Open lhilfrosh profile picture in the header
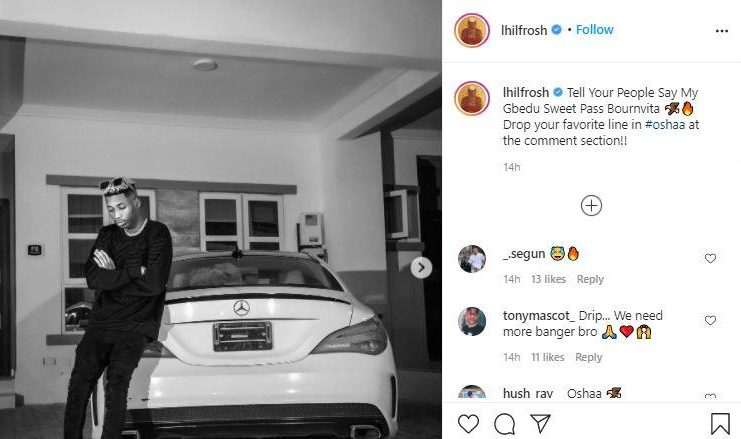Image resolution: width=741 pixels, height=439 pixels. coord(472,30)
